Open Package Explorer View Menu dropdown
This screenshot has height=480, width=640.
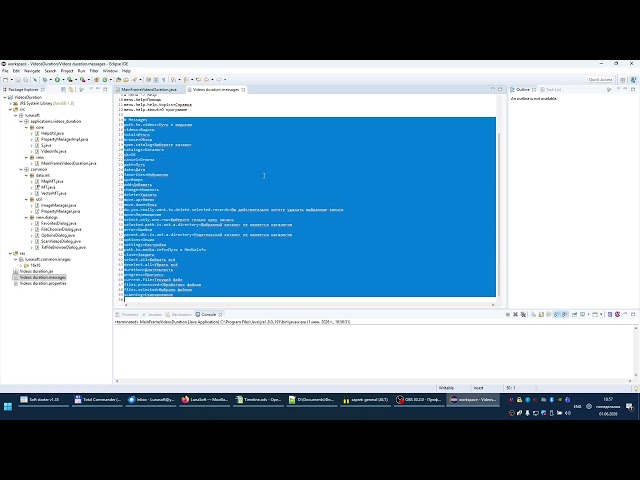click(91, 89)
